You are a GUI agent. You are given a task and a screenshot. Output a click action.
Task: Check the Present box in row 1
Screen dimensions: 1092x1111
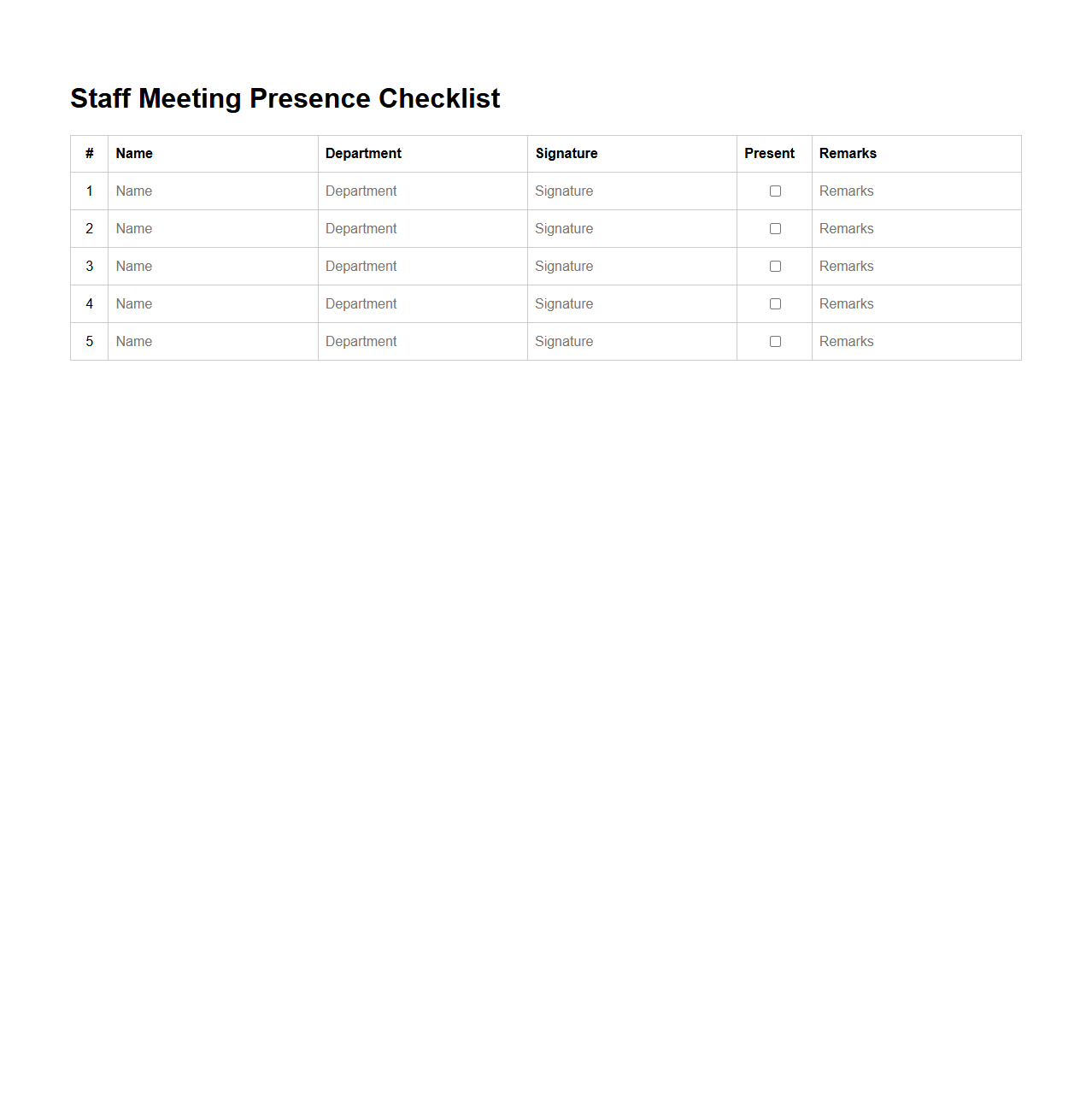pos(774,191)
